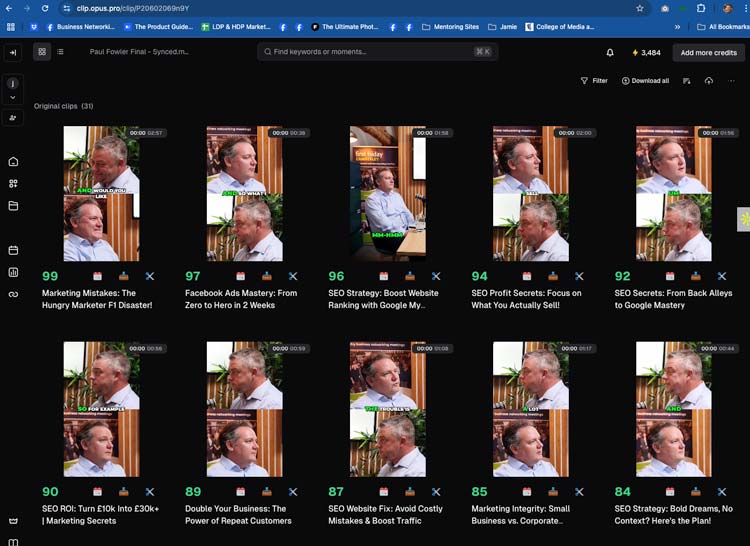Click the Download all button
This screenshot has width=750, height=546.
(645, 81)
